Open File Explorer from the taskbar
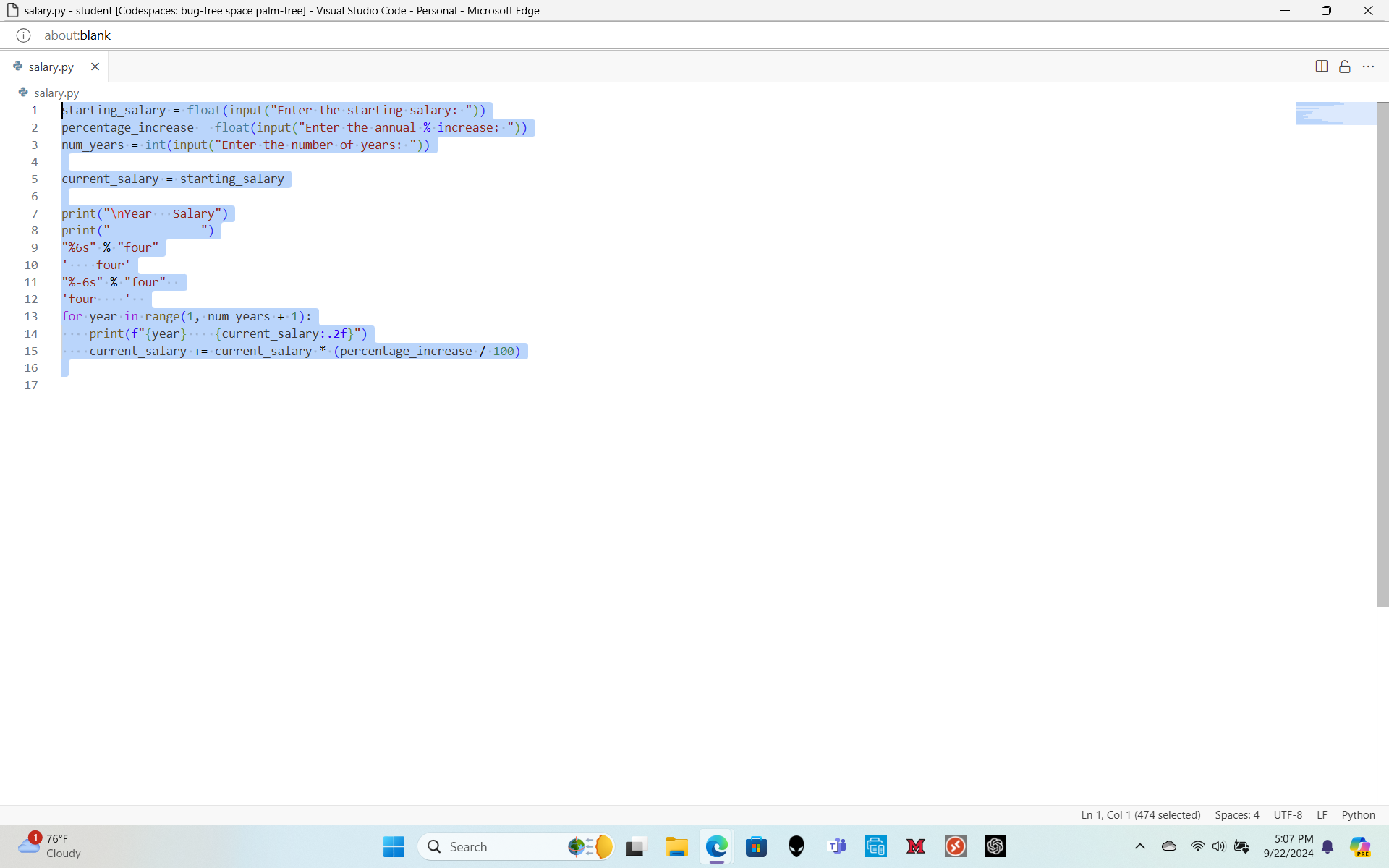 click(x=677, y=846)
